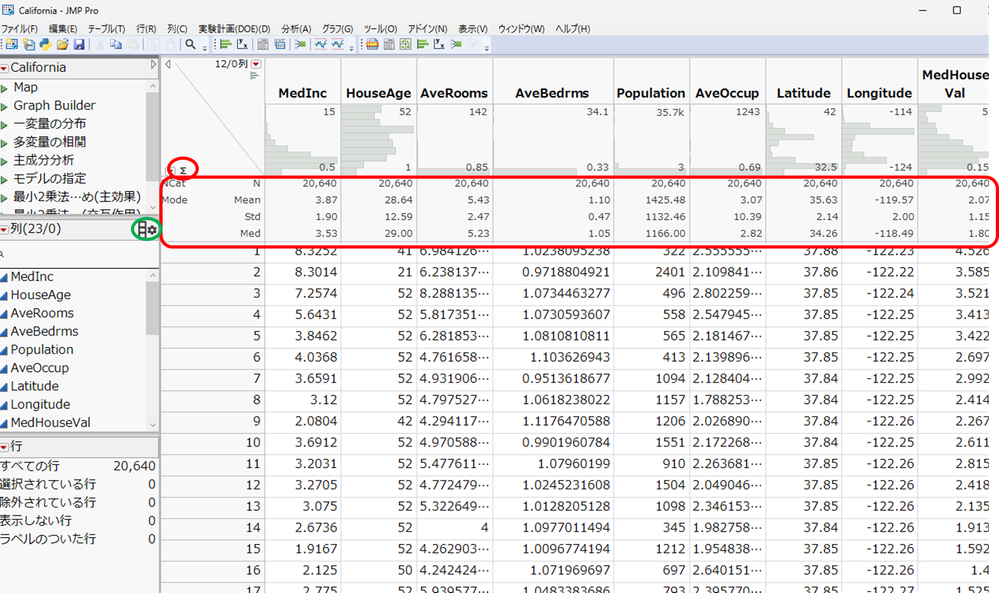Click the script list vertical scrollbar
Screen dimensions: 999x593
(152, 140)
